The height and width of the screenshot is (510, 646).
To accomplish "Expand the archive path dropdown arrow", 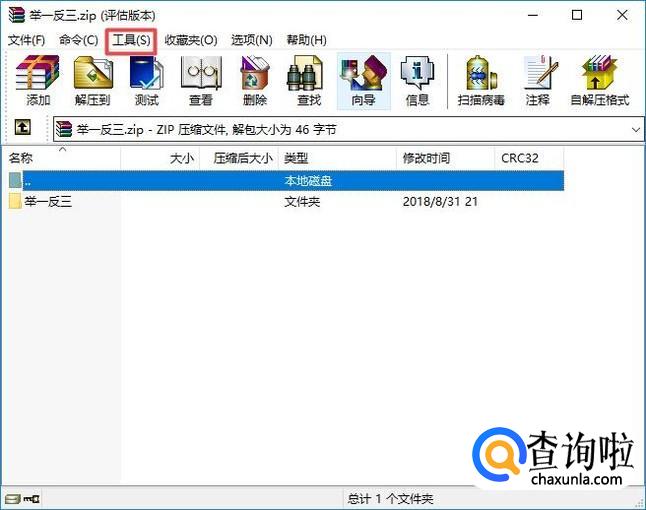I will (636, 130).
